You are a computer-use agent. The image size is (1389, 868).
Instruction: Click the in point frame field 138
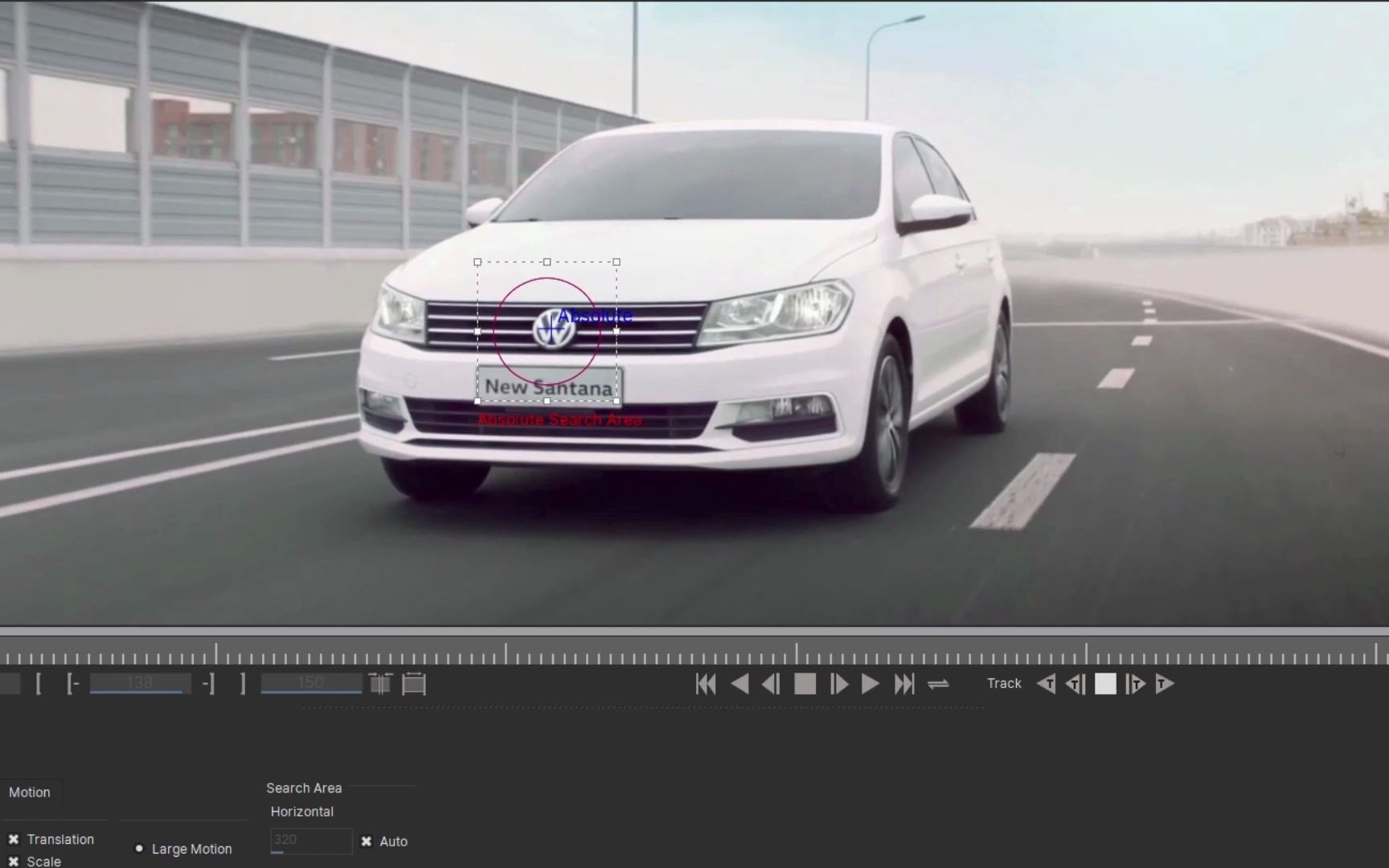[x=140, y=683]
